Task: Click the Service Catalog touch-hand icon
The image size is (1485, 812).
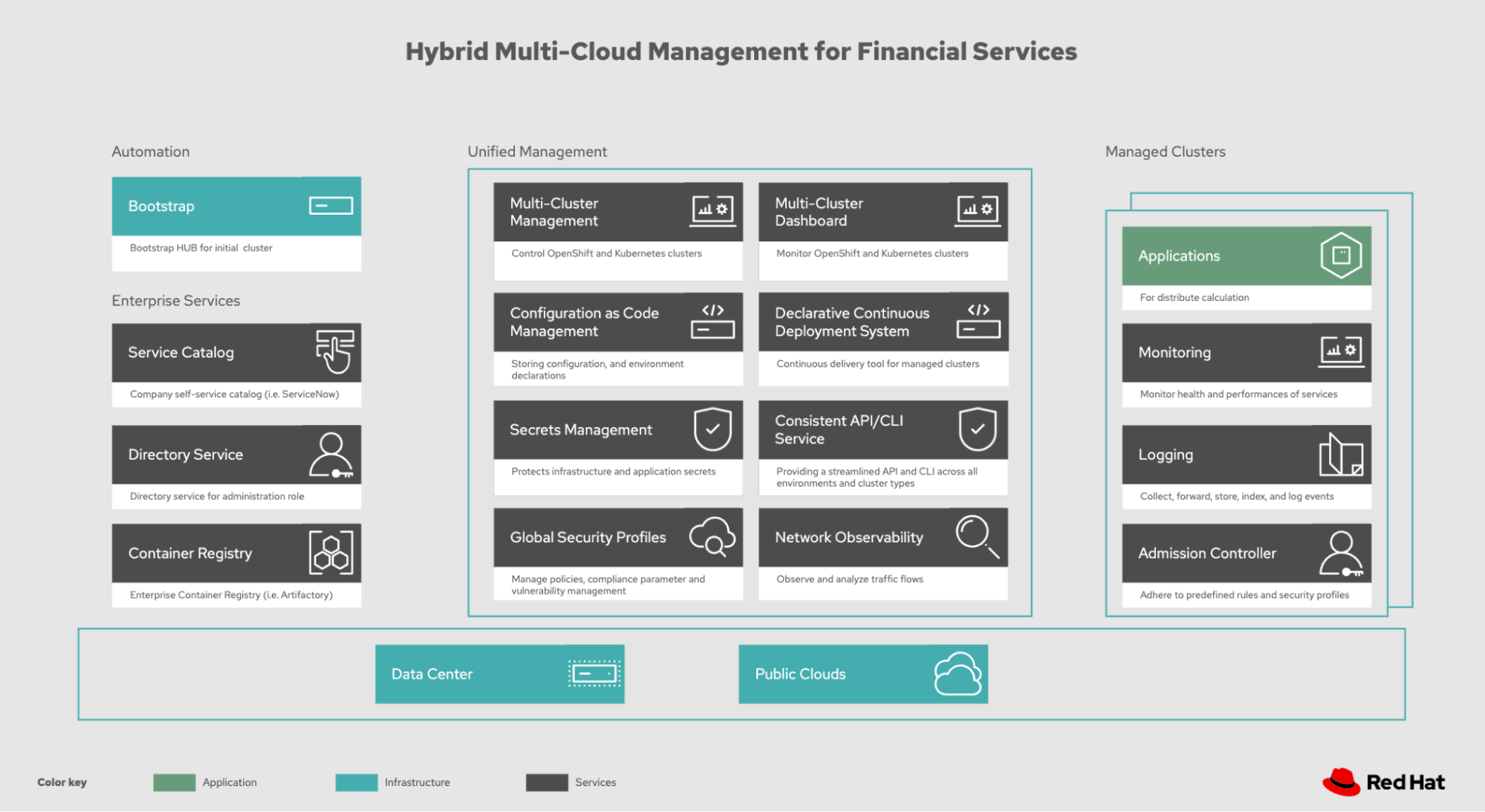Action: (334, 352)
